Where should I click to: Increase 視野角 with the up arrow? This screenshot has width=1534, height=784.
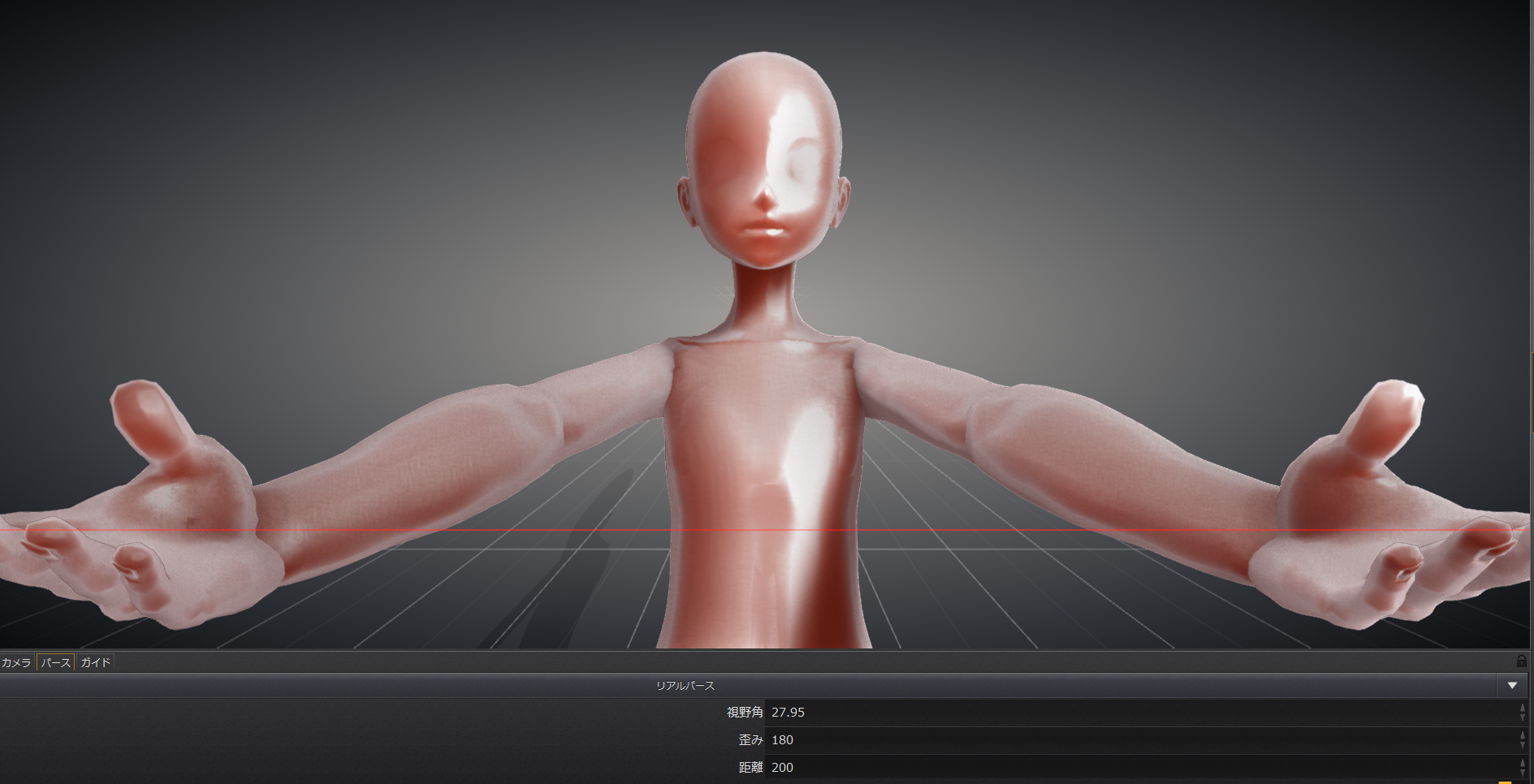coord(1522,708)
